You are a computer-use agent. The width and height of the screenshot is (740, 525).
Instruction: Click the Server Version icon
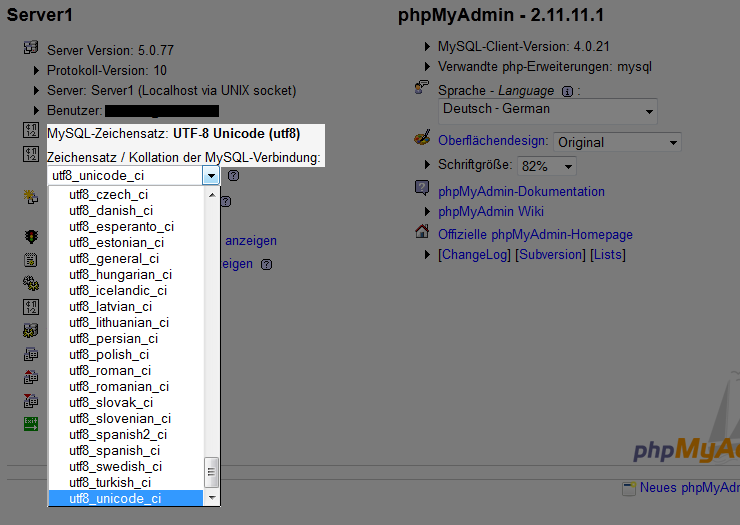click(31, 47)
